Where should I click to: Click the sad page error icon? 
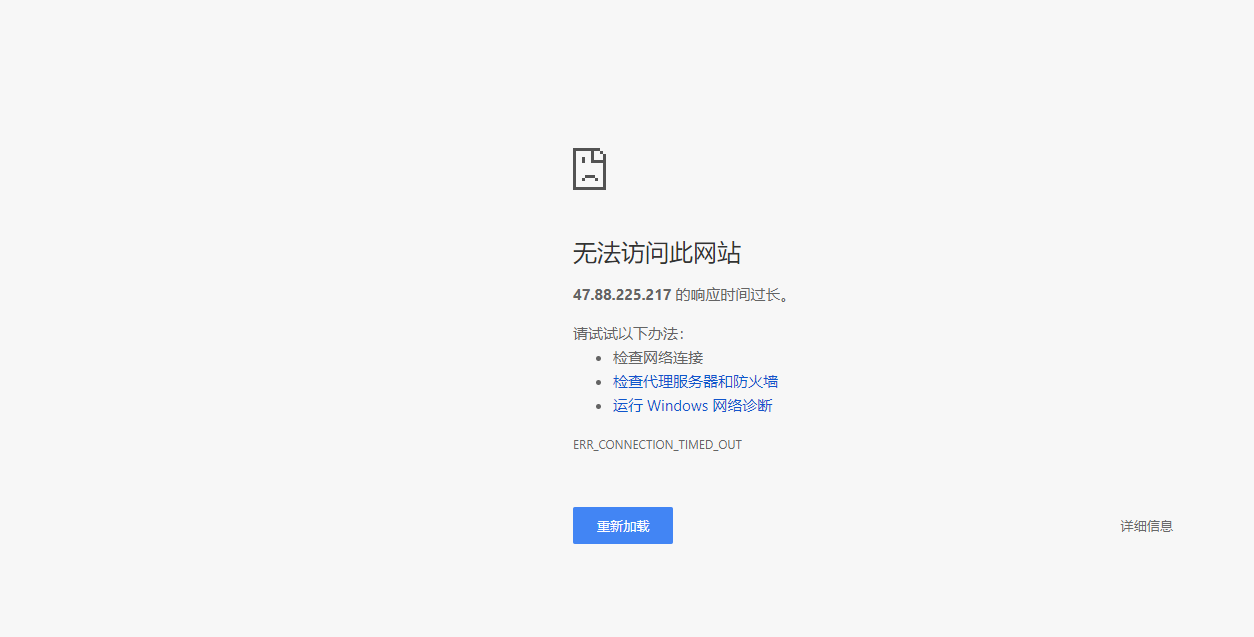(x=589, y=169)
